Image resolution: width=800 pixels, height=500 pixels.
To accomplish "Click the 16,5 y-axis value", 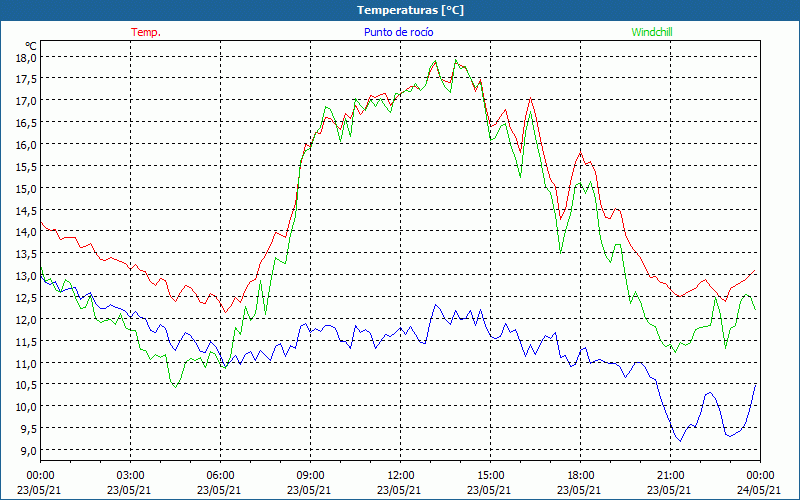I will (x=26, y=123).
